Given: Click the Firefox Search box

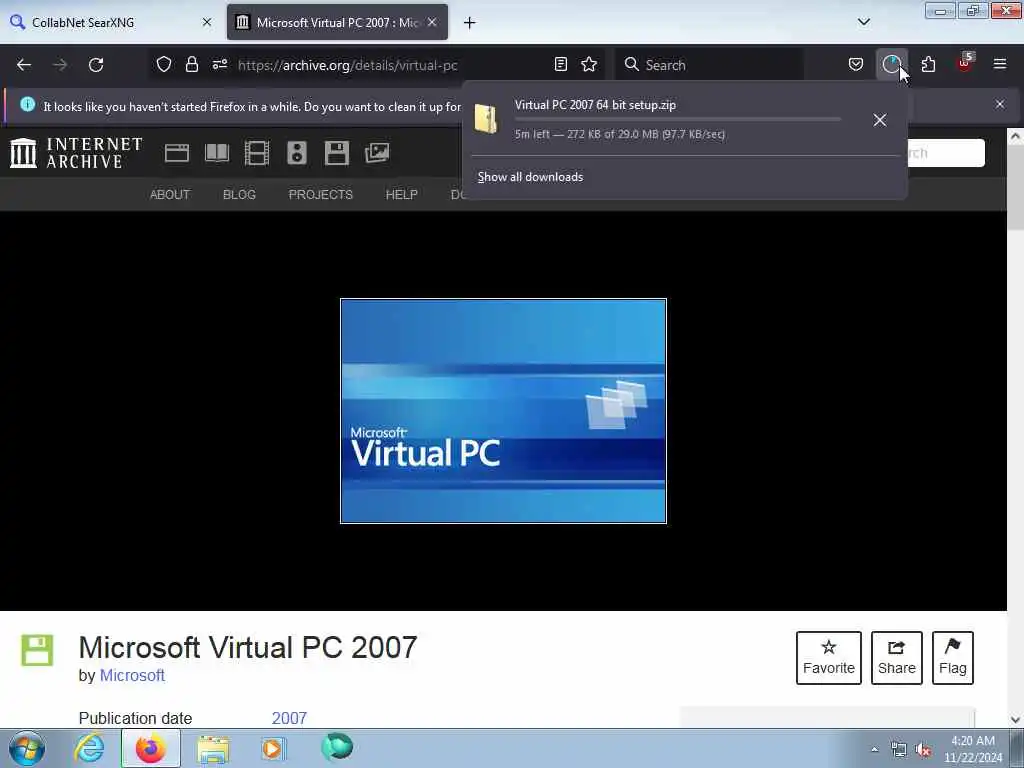Looking at the screenshot, I should coord(711,65).
